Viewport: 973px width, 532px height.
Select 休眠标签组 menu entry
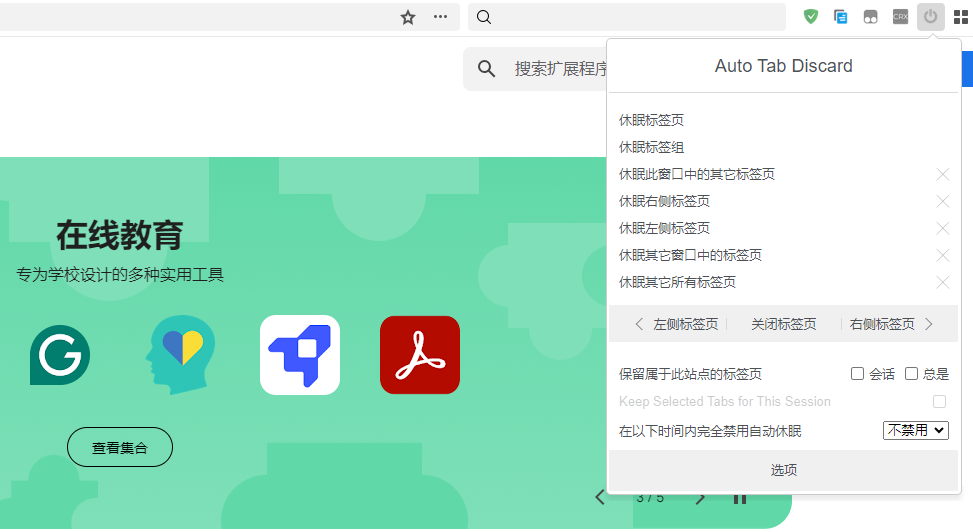[652, 147]
